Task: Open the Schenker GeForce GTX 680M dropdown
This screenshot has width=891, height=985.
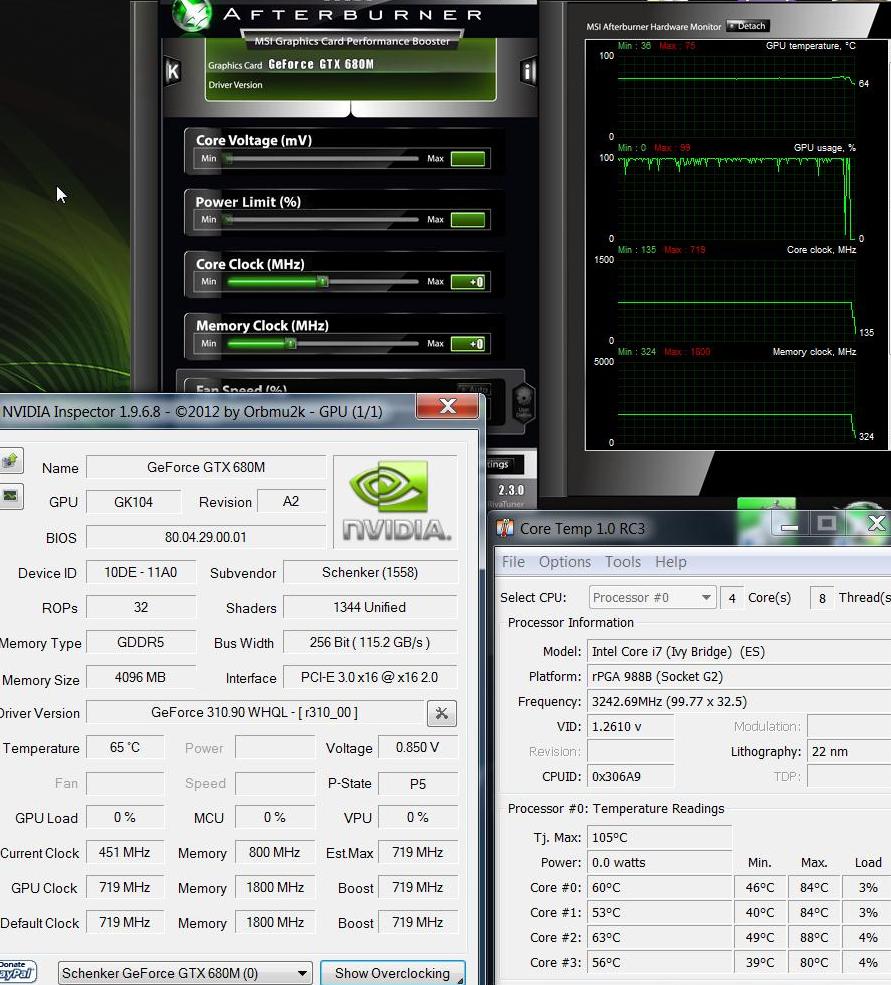Action: pos(185,973)
